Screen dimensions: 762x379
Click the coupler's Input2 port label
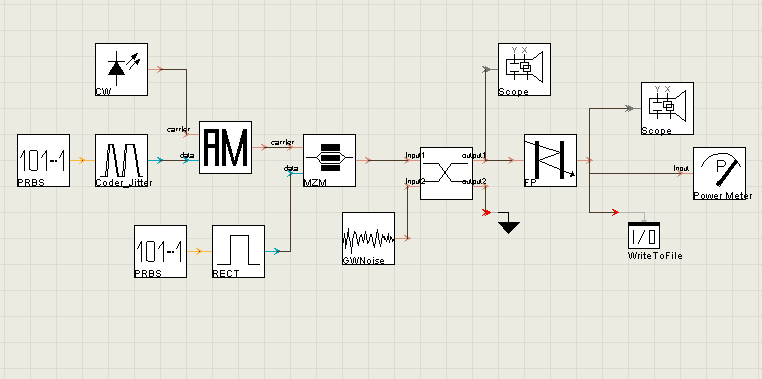point(416,181)
